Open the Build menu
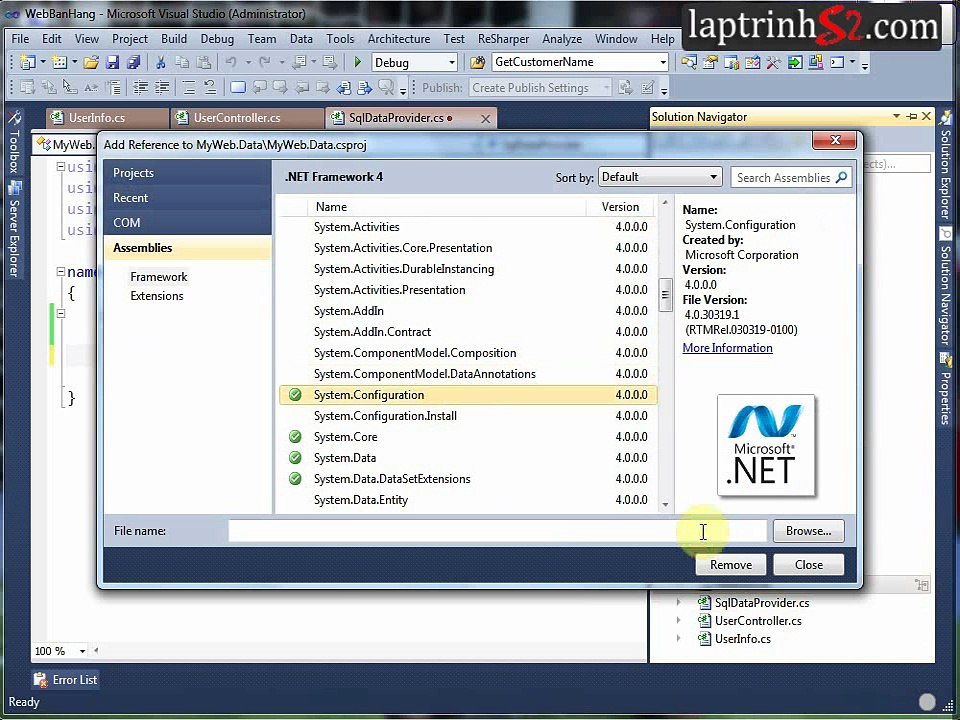 (174, 39)
